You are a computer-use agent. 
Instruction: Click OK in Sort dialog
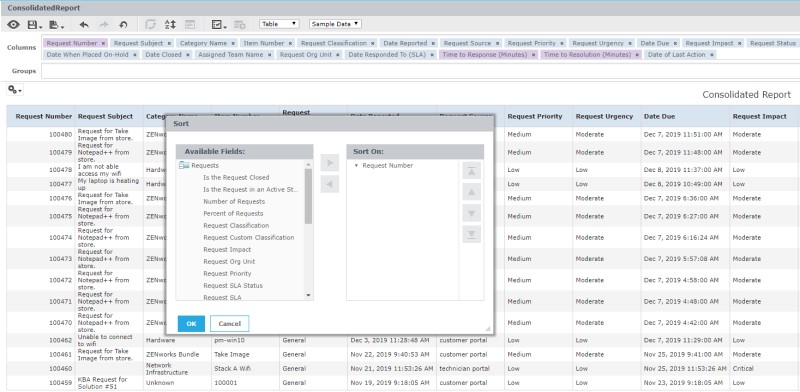[191, 324]
